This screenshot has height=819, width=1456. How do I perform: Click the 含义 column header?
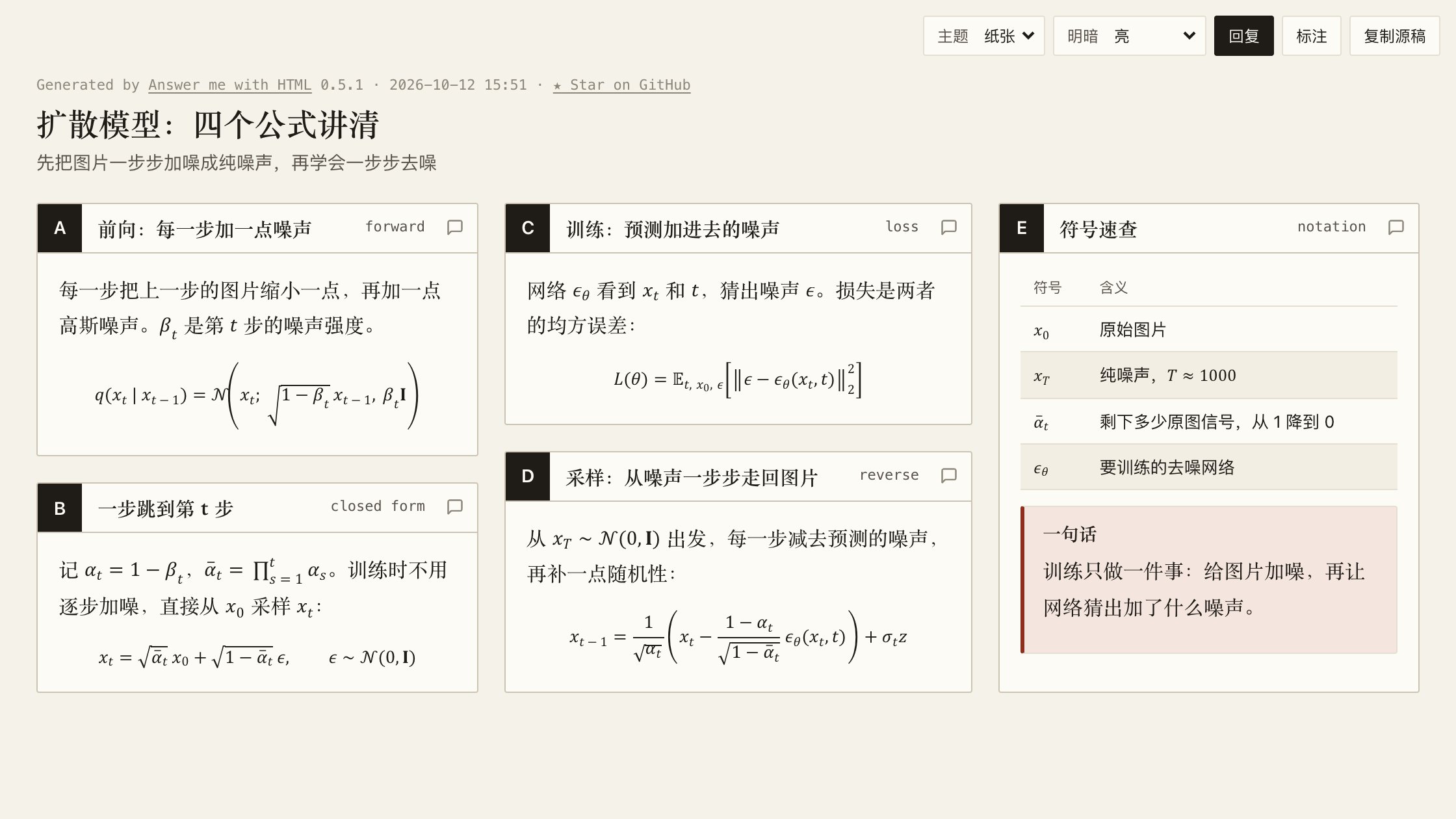pos(1113,287)
